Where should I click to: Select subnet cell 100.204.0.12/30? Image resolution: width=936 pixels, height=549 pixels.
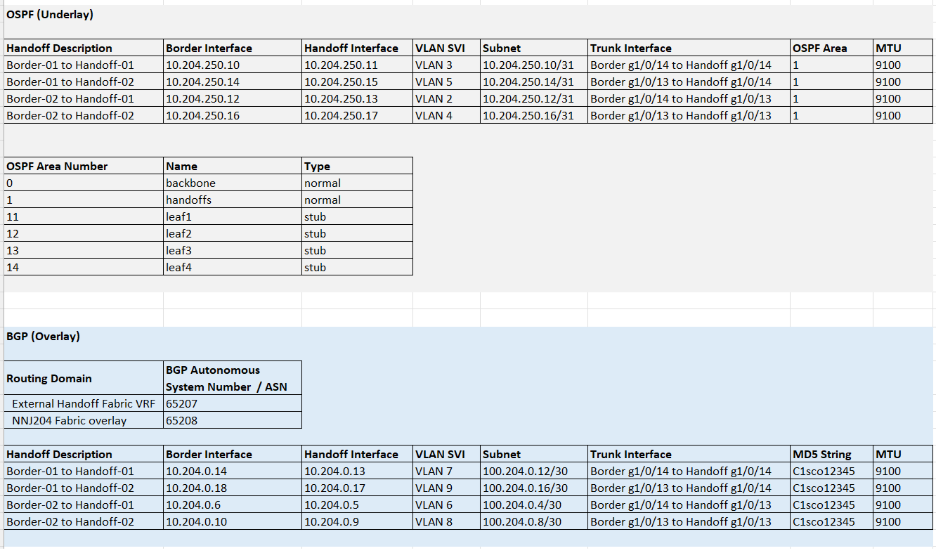(534, 471)
